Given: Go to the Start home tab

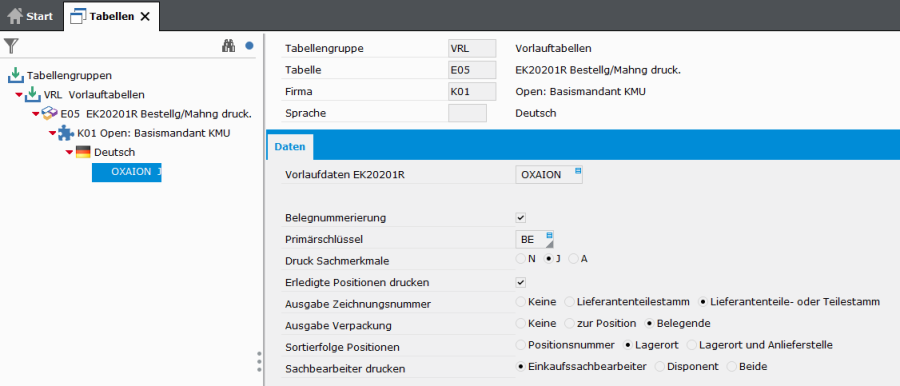Looking at the screenshot, I should 31,16.
